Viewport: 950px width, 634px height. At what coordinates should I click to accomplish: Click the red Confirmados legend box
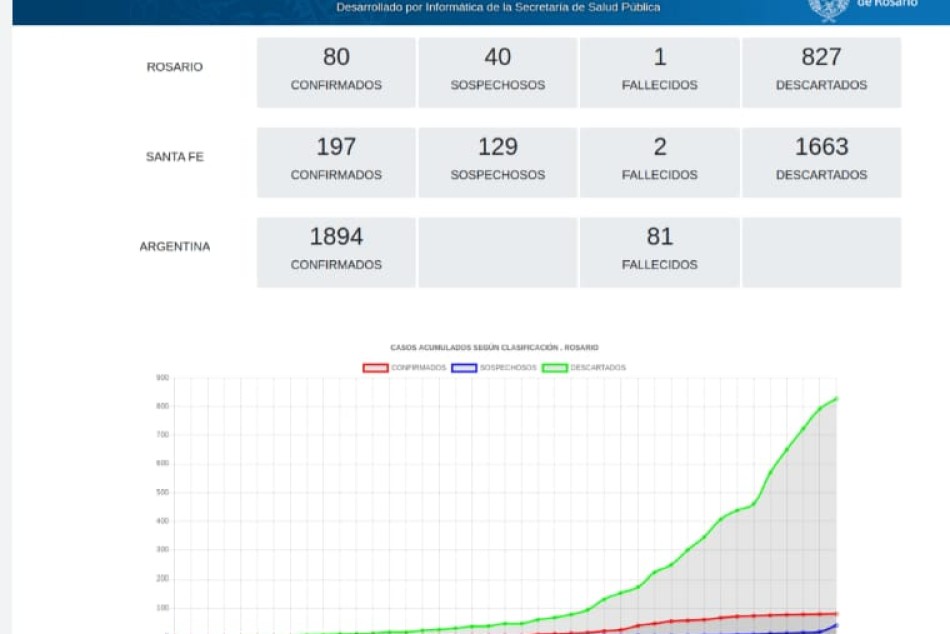[375, 368]
